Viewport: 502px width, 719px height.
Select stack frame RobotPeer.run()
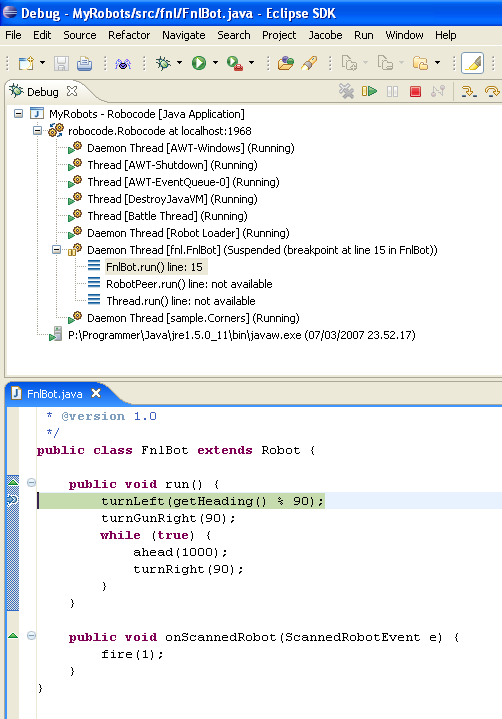(x=189, y=284)
